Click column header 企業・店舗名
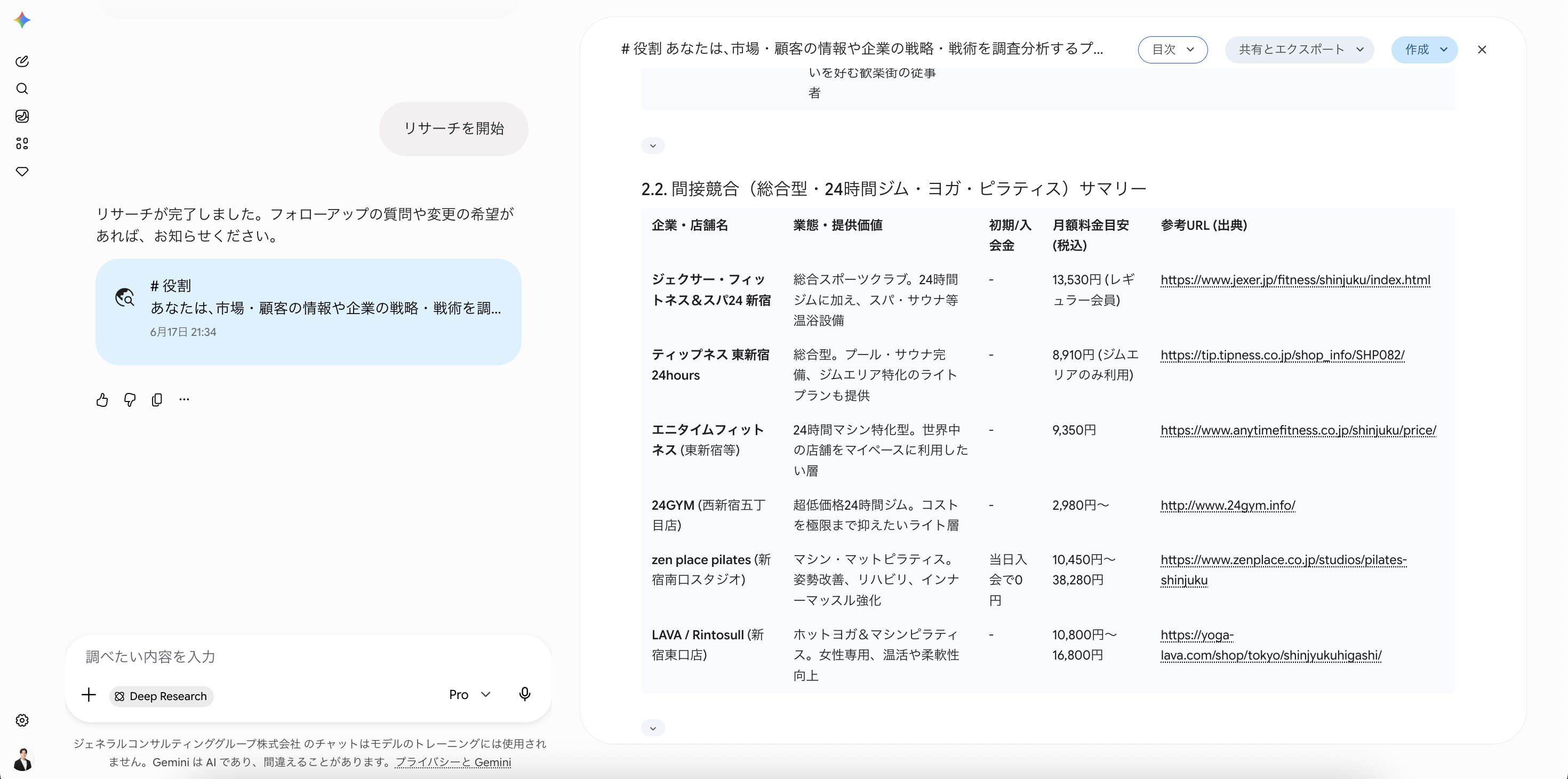Screen dimensions: 1568x779 click(x=690, y=225)
